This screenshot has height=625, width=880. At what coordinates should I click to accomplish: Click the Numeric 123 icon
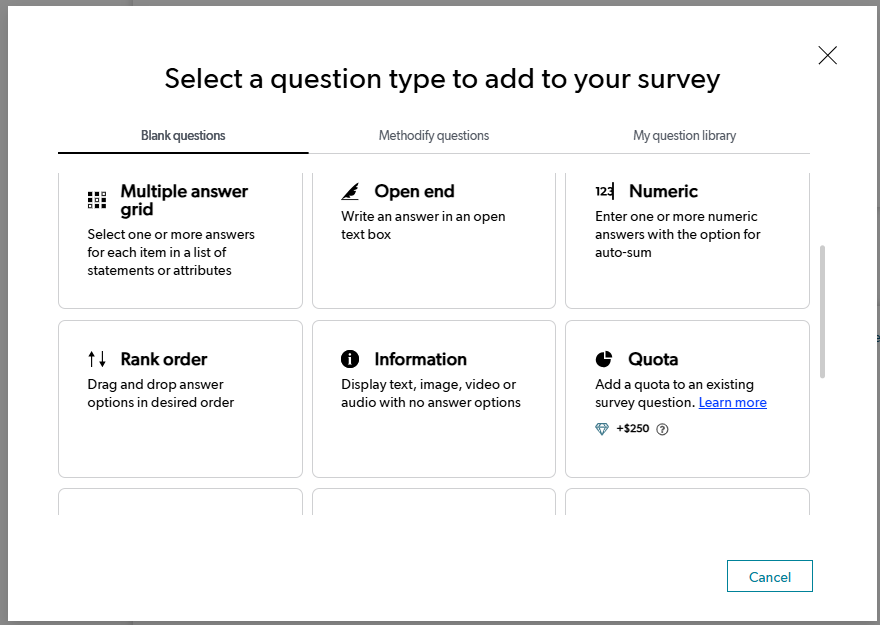pyautogui.click(x=604, y=192)
